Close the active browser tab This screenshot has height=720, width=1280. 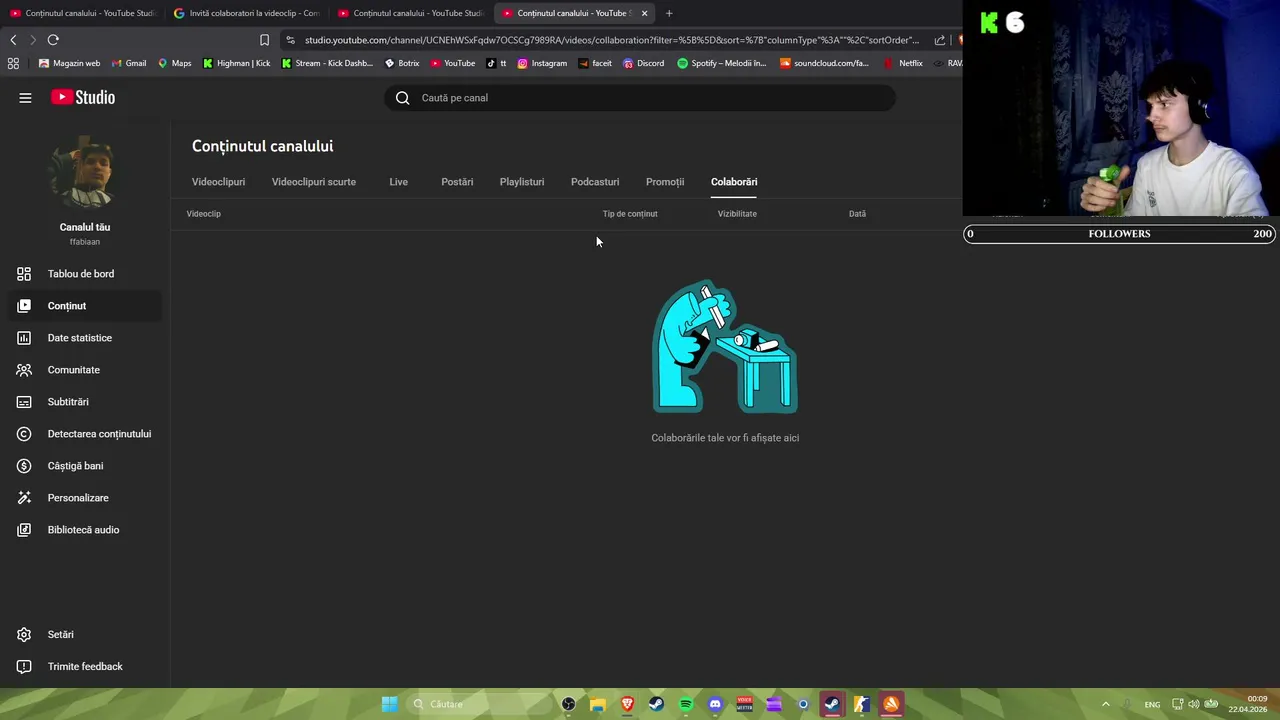tap(644, 13)
